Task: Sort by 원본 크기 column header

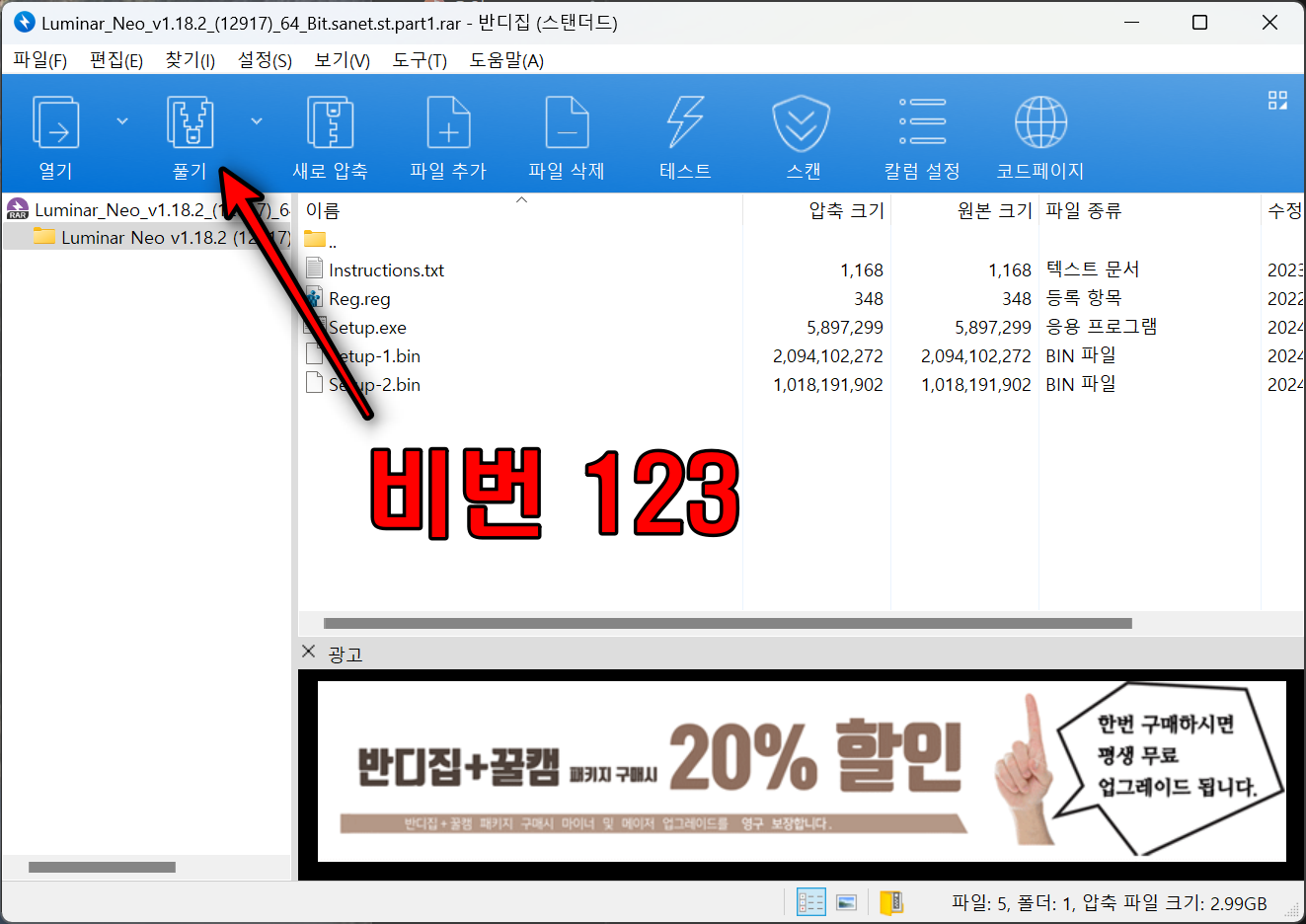Action: [994, 210]
